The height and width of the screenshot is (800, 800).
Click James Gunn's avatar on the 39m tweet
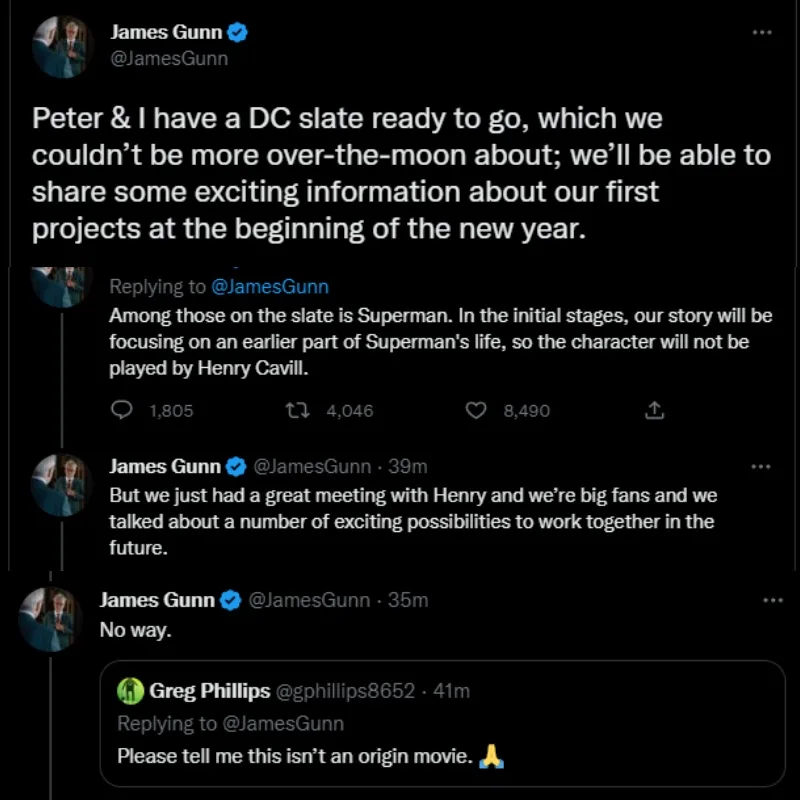[62, 483]
